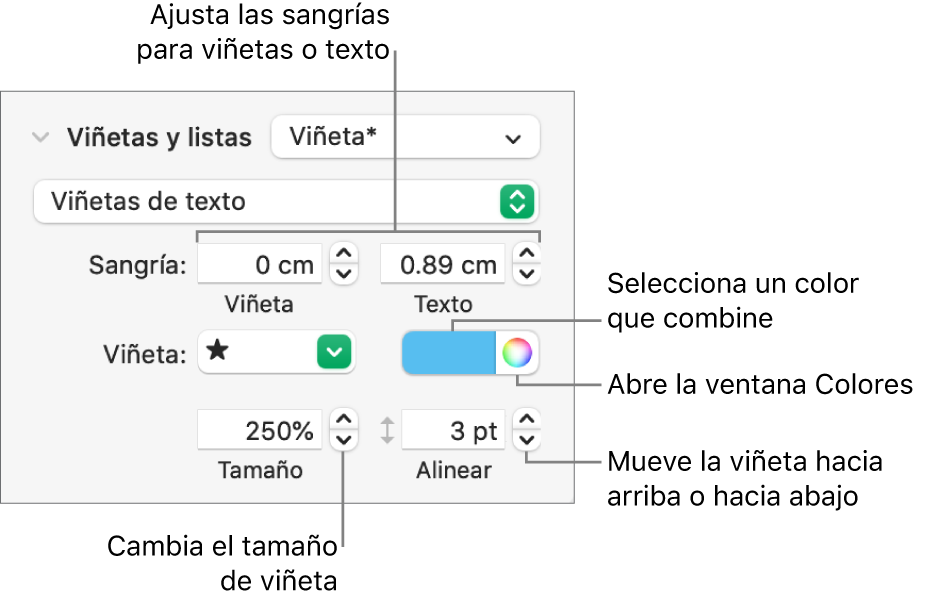926x606 pixels.
Task: Collapse the Viñetas y listas section
Action: 40,137
